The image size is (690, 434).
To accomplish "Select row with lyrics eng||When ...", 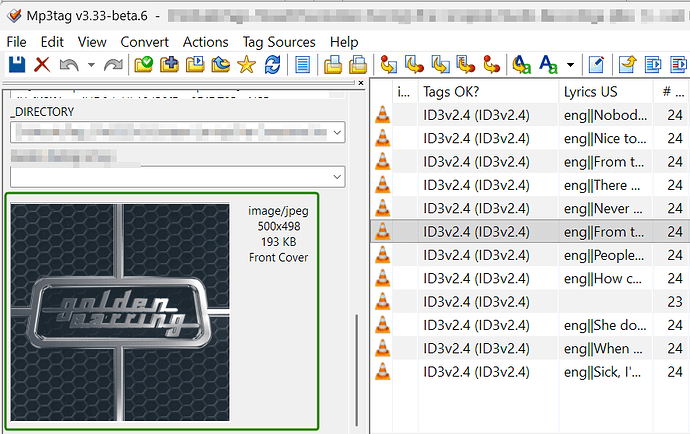I will [530, 349].
